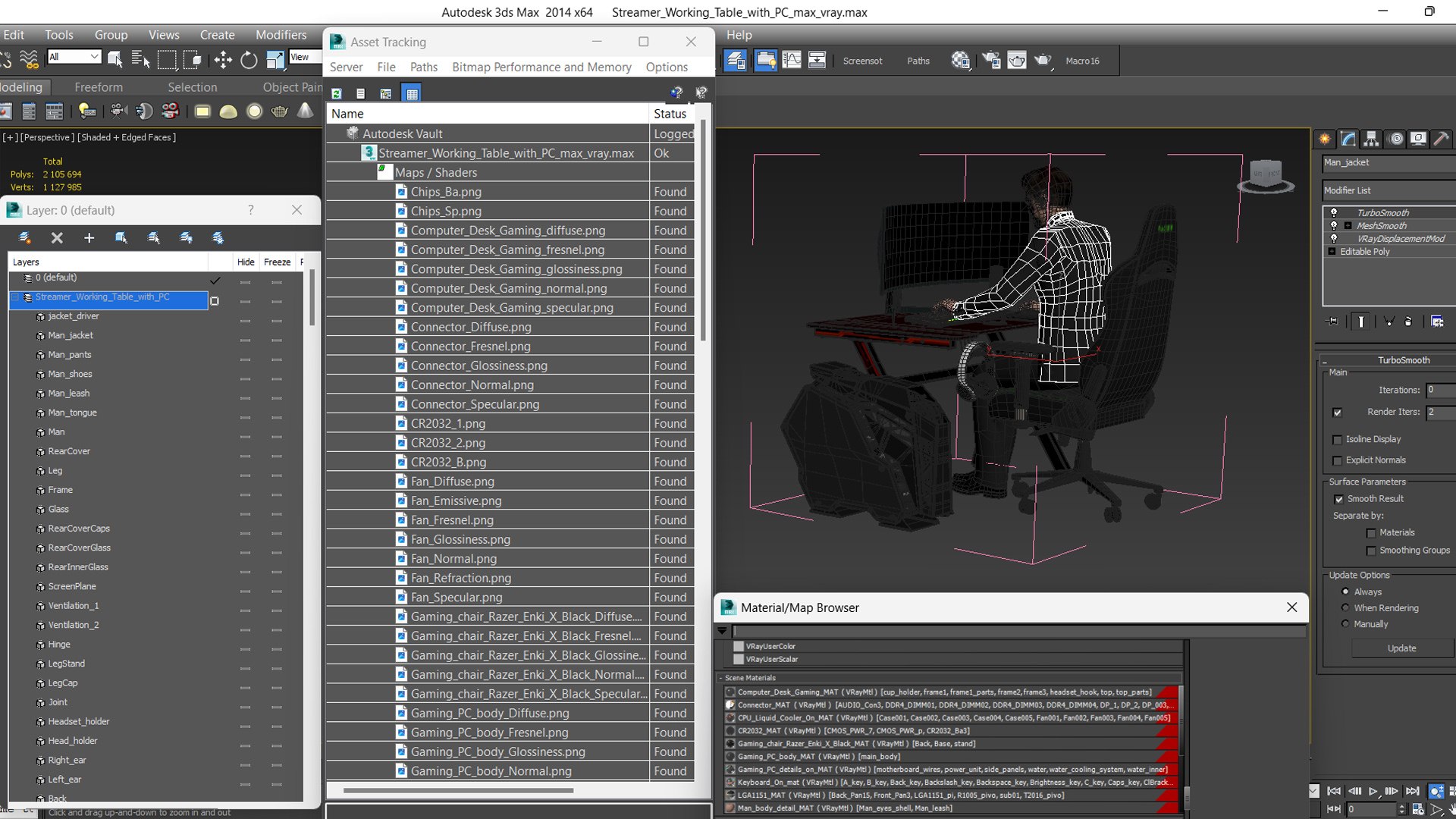Enable Explicit Normals checkbox

click(1337, 461)
